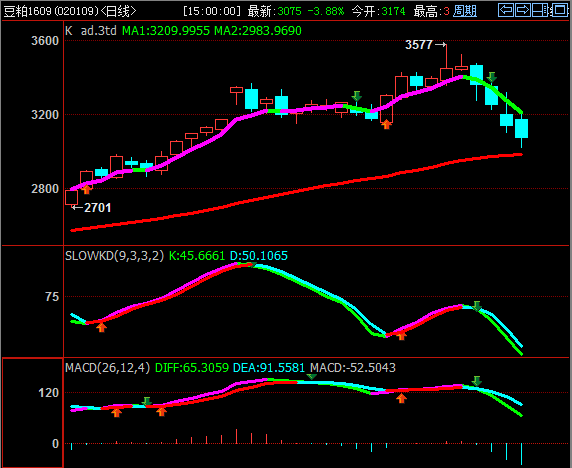Click the left arrow navigation icon
The height and width of the screenshot is (468, 572).
click(x=506, y=10)
